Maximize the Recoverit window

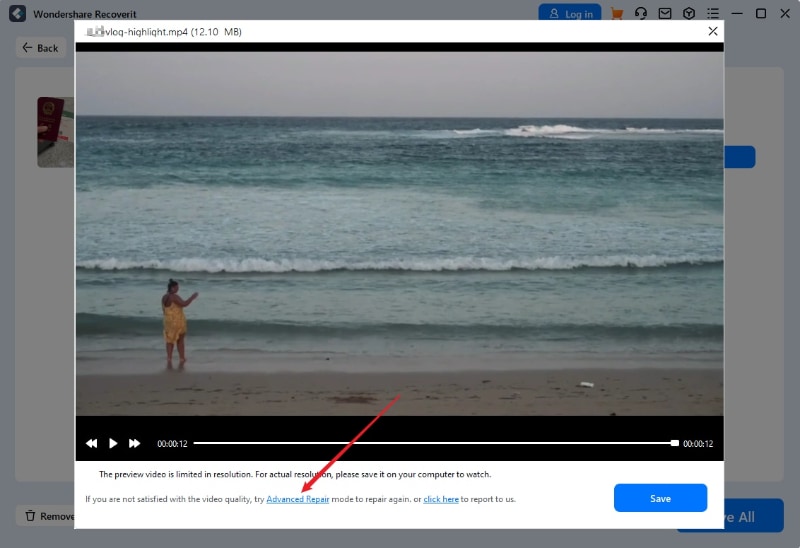(x=761, y=13)
